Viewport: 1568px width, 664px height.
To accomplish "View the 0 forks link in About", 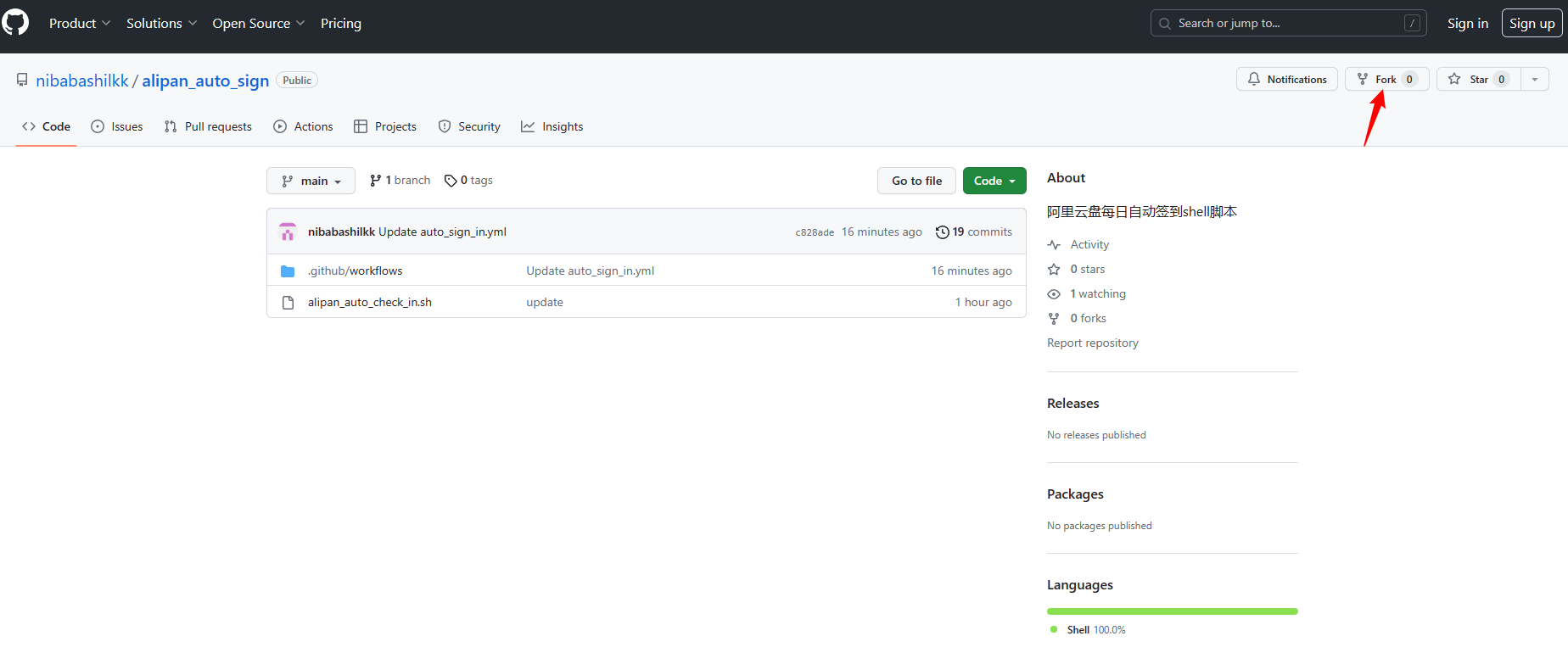I will [x=1089, y=318].
